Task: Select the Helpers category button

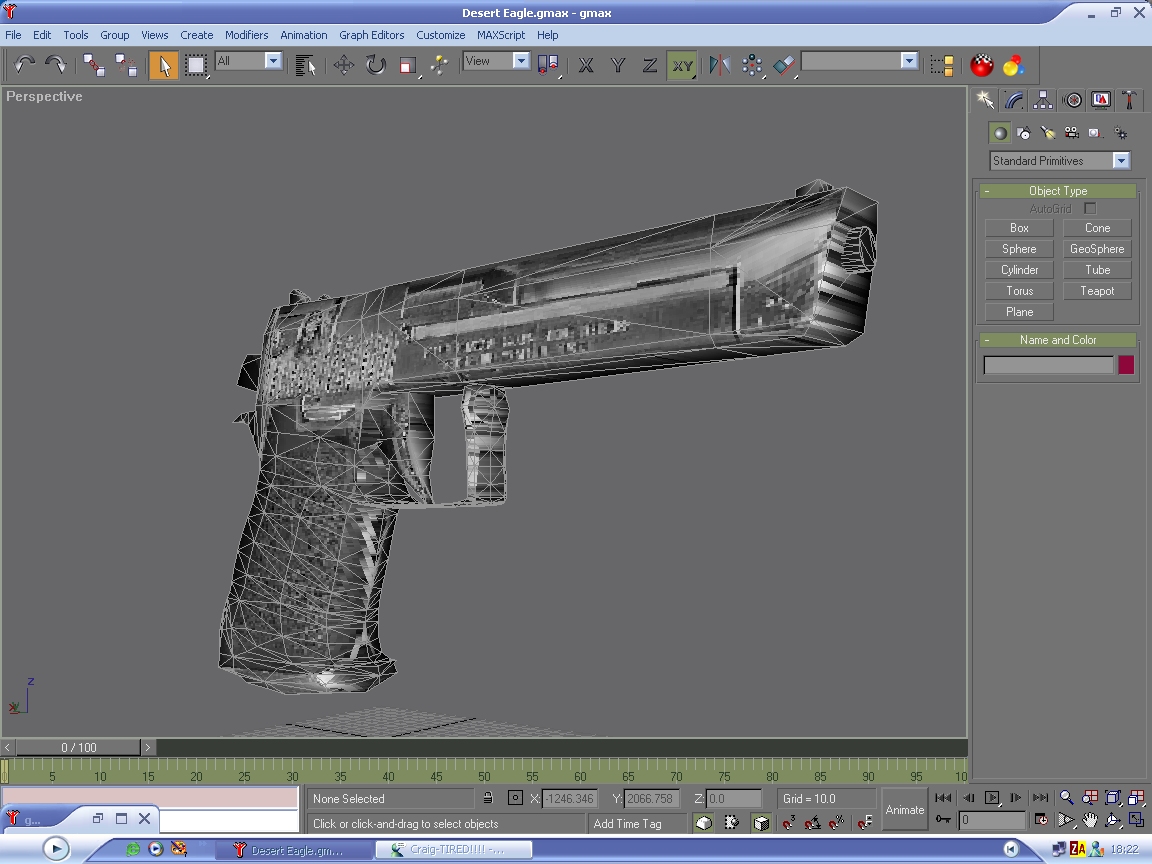Action: point(1095,133)
